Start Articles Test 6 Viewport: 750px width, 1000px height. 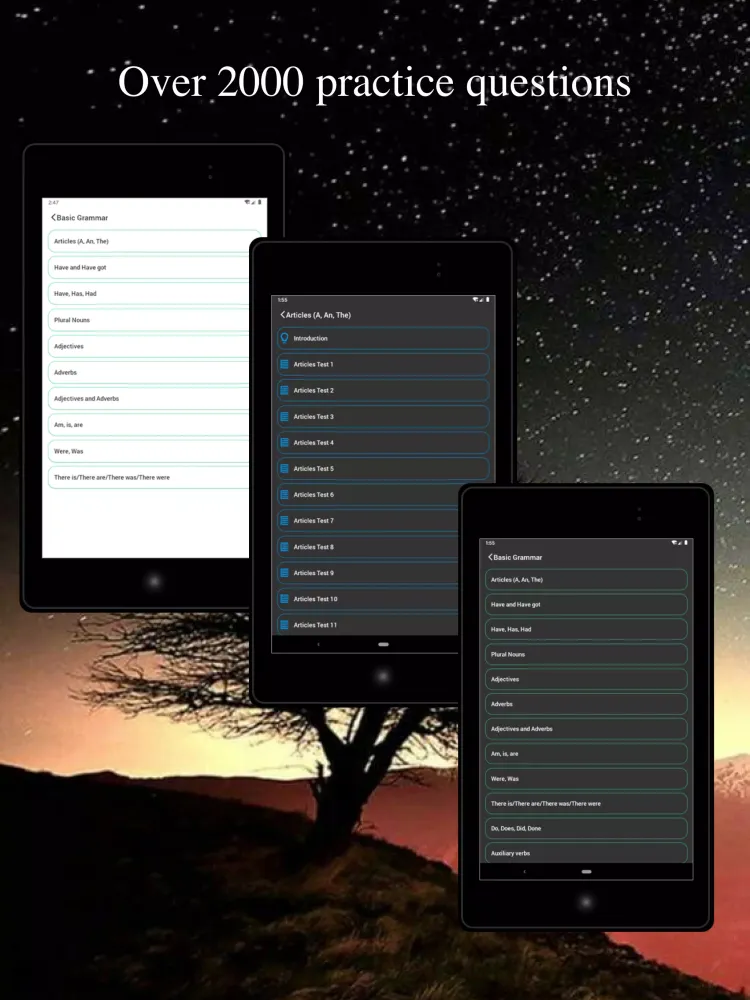(368, 494)
